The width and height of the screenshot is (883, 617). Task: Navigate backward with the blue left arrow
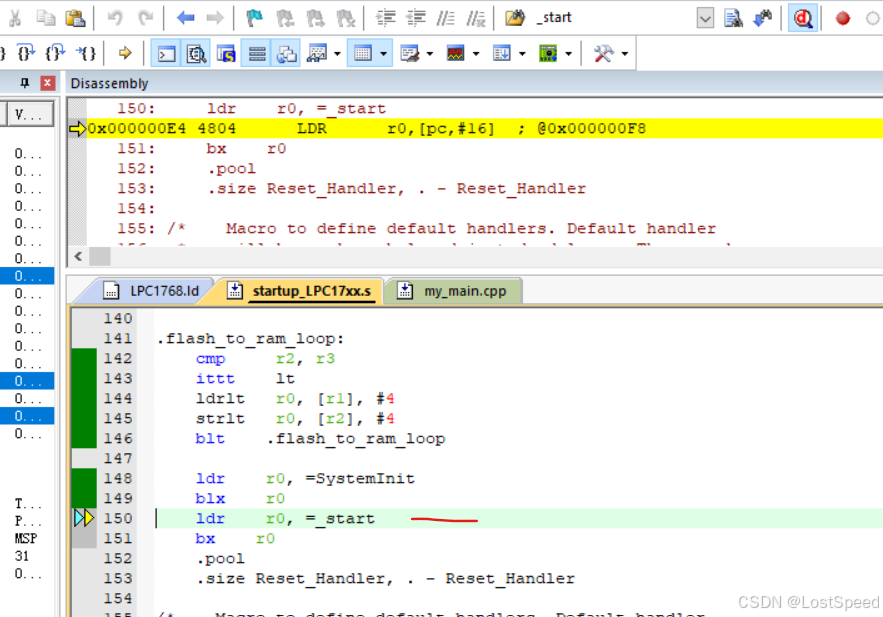click(x=185, y=18)
